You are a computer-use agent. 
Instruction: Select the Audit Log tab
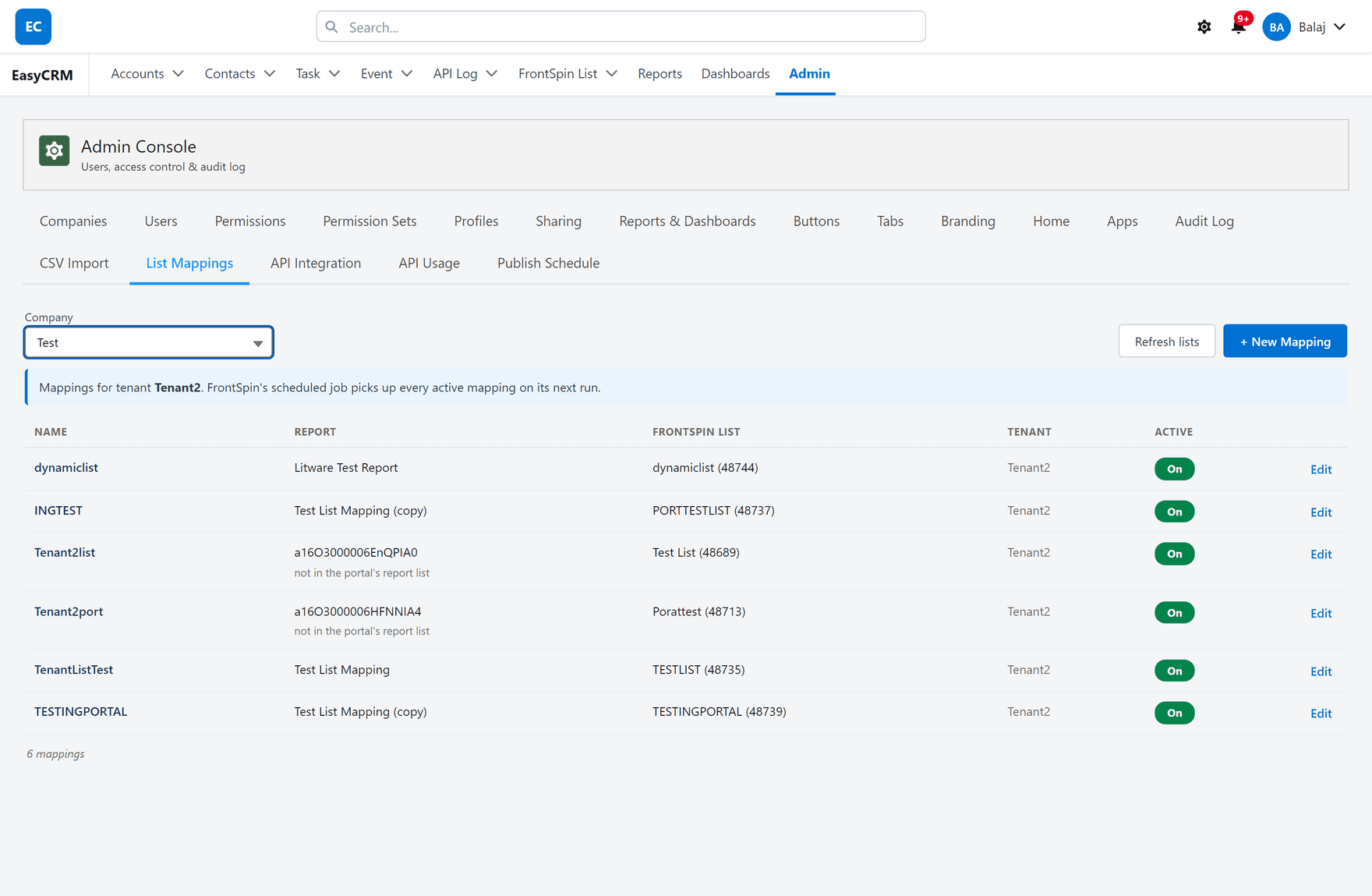coord(1204,221)
